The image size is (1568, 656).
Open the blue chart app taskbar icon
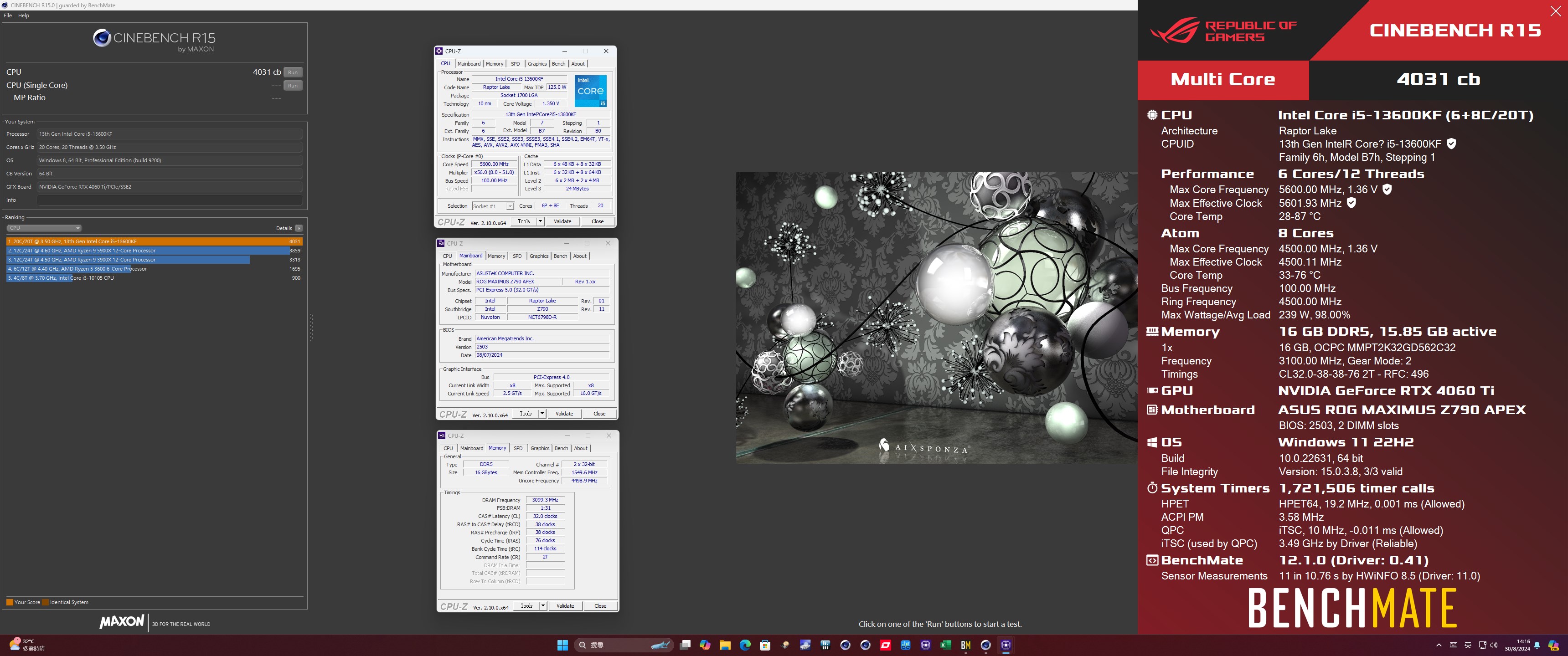(x=906, y=645)
